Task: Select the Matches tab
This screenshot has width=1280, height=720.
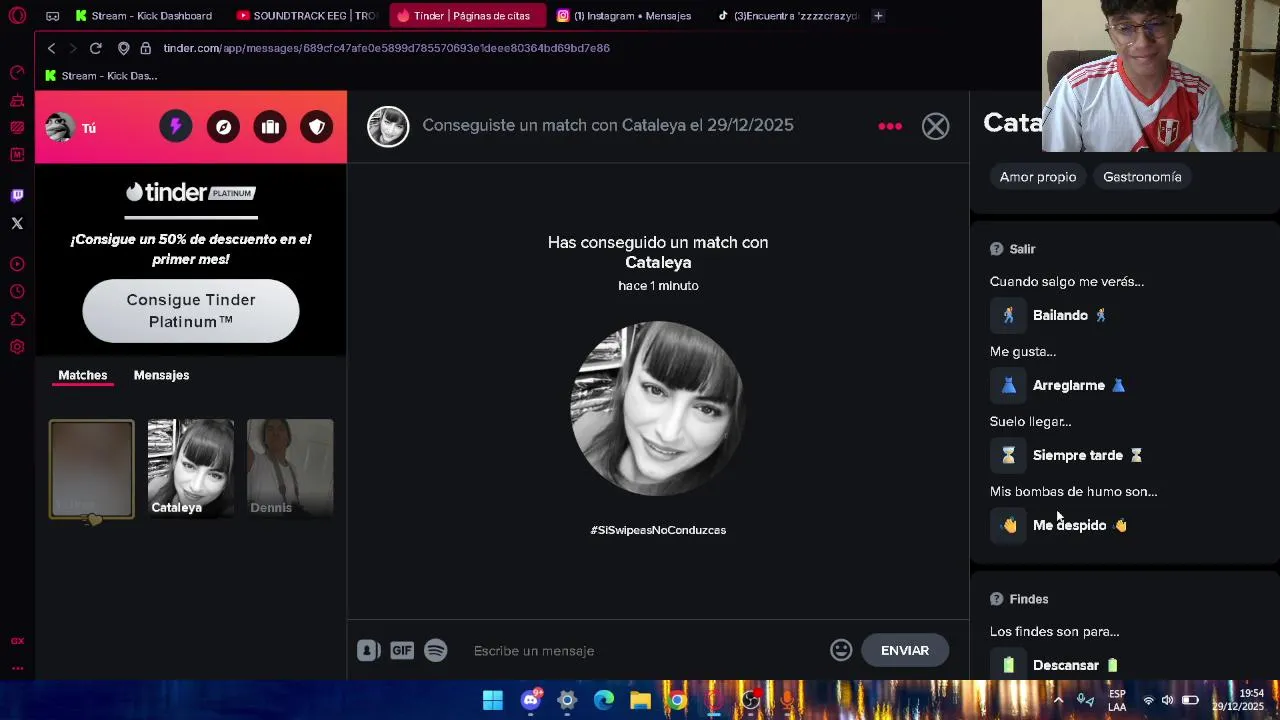Action: point(83,375)
